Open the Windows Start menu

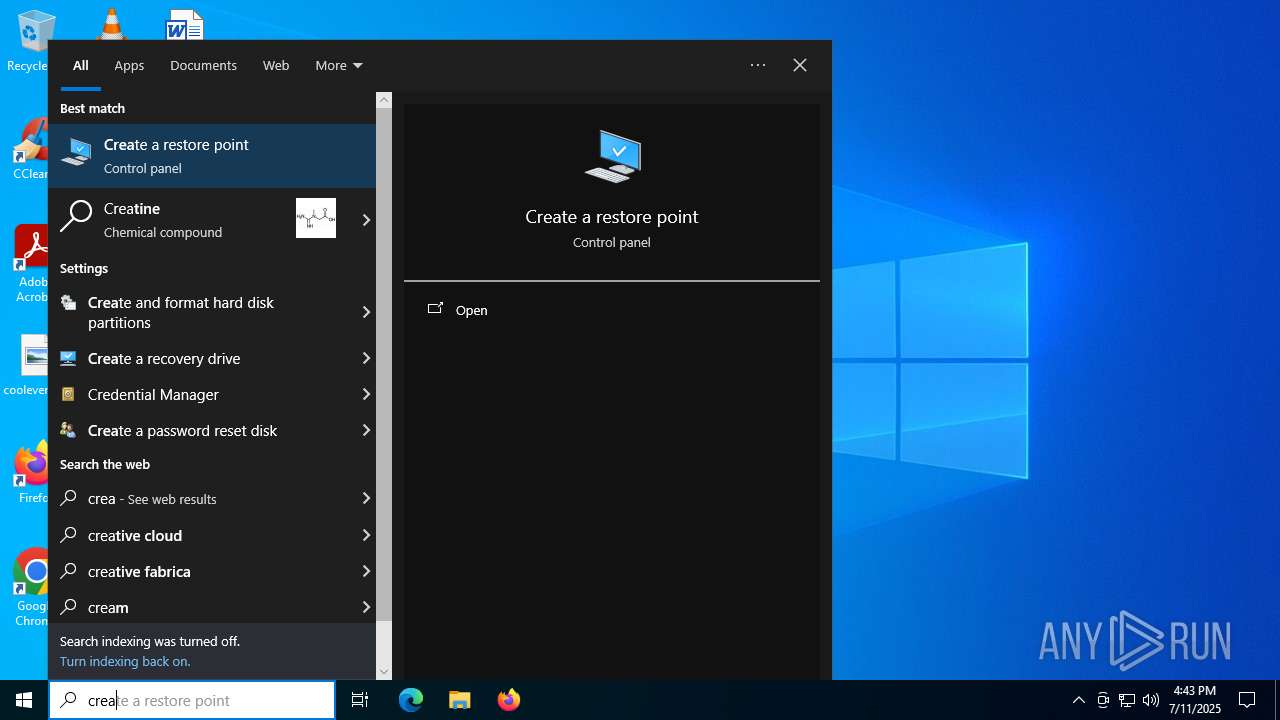(24, 700)
